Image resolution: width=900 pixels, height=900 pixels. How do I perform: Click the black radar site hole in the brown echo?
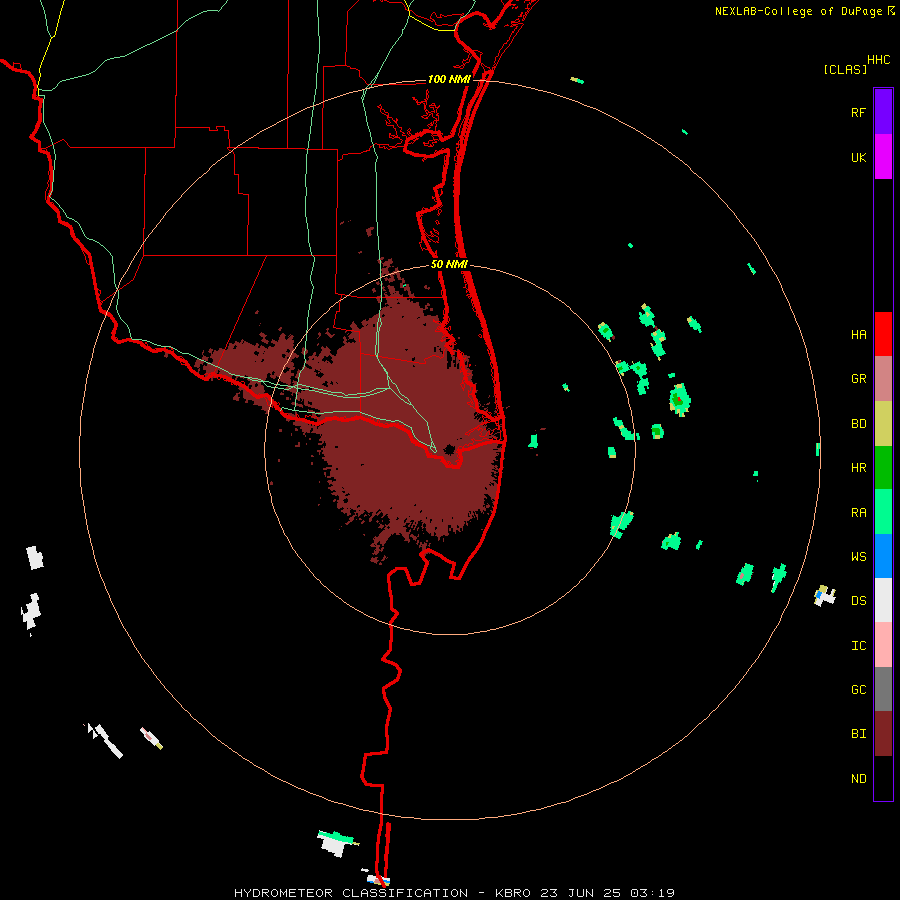pos(449,449)
